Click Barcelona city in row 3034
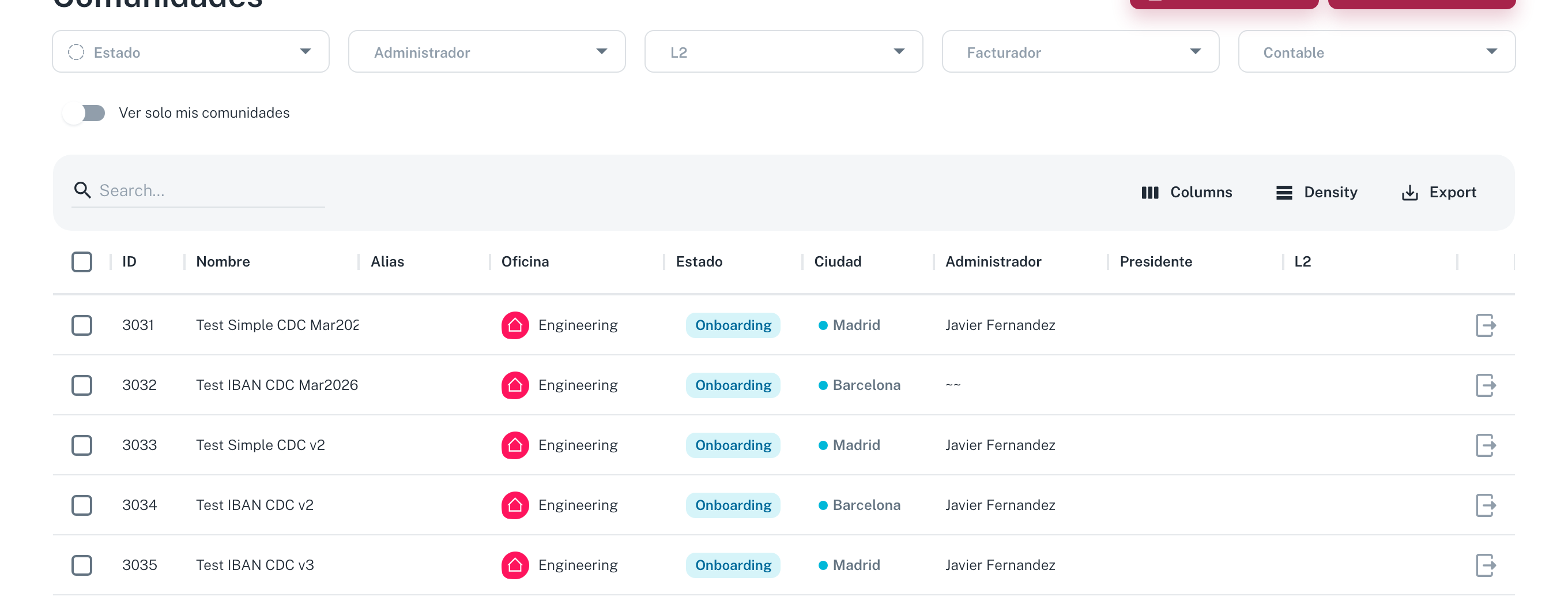The width and height of the screenshot is (1568, 600). click(x=866, y=505)
